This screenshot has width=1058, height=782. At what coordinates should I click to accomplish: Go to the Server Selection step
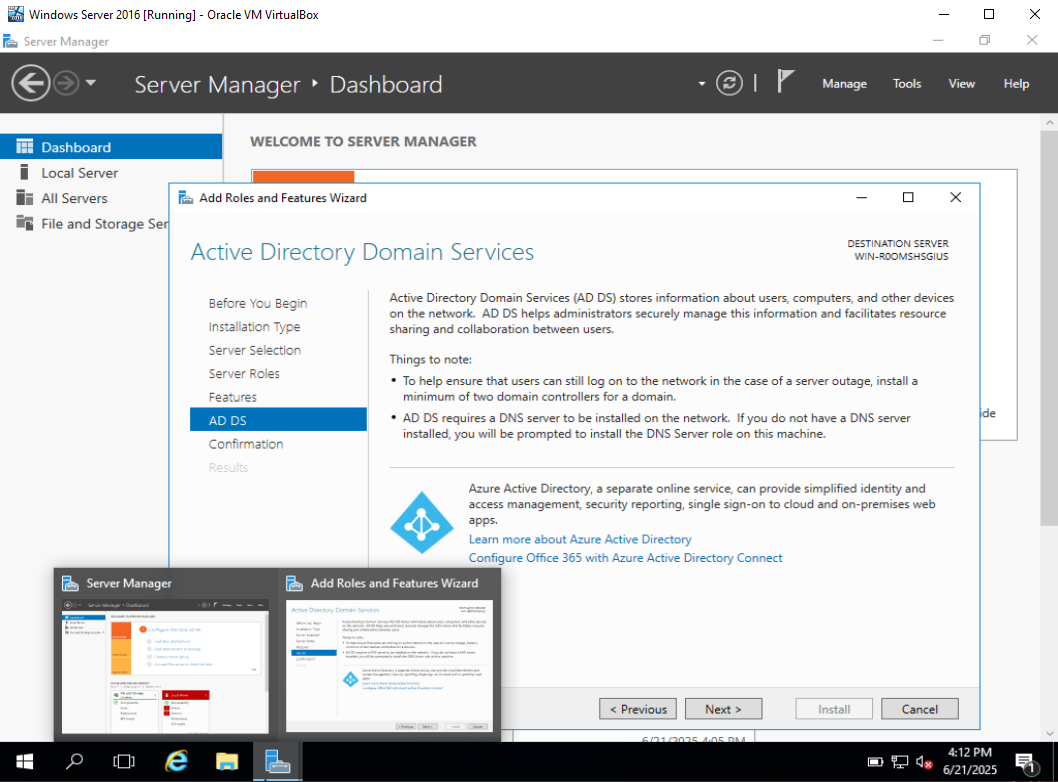pyautogui.click(x=254, y=350)
